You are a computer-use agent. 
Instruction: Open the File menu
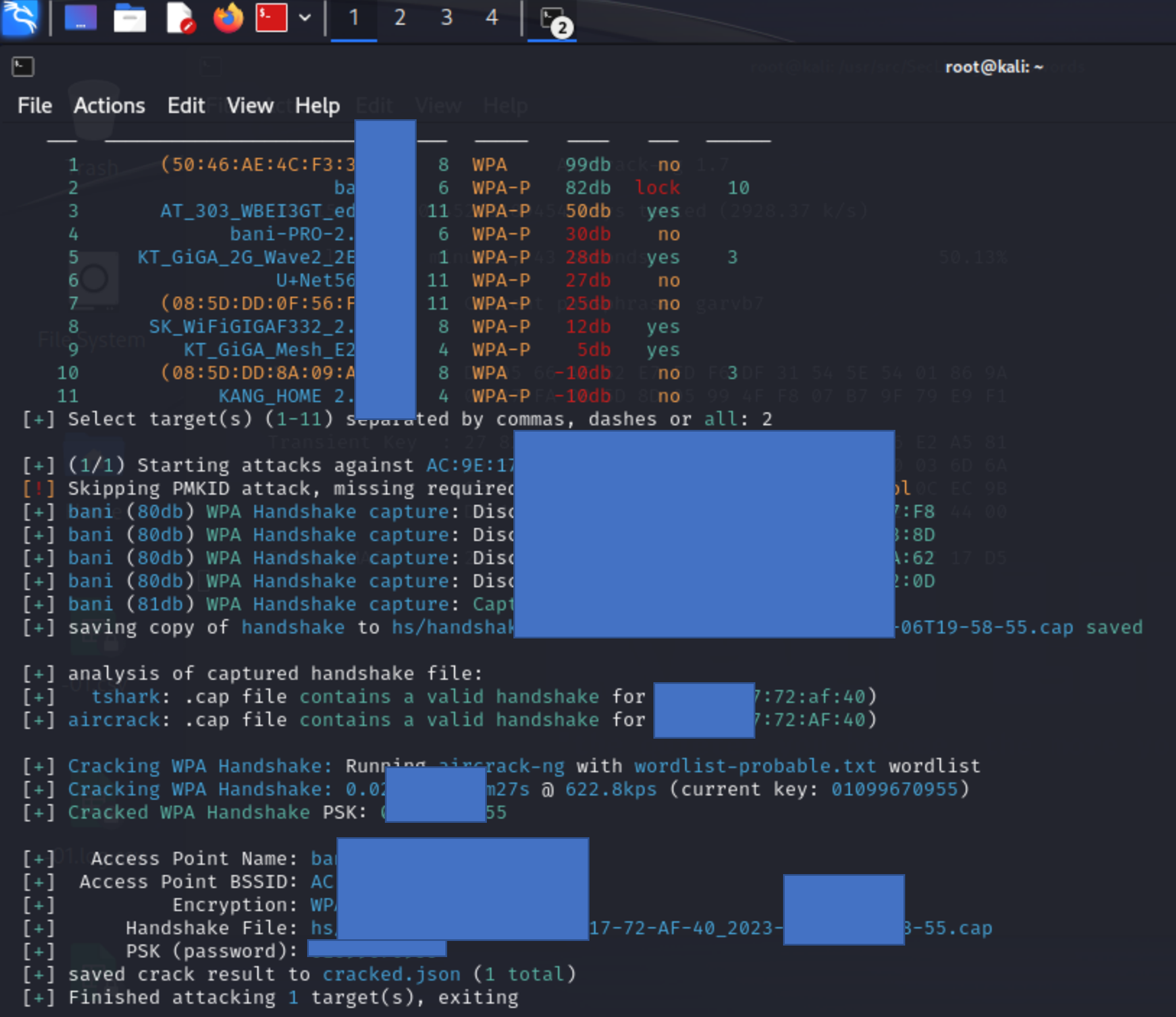pos(35,106)
